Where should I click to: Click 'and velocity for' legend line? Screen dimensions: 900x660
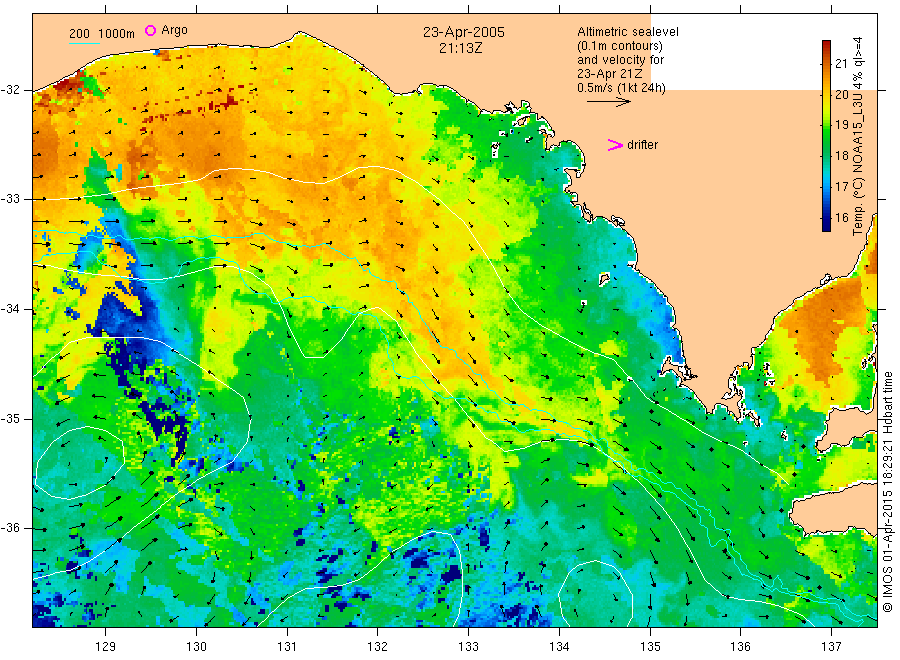click(x=620, y=60)
